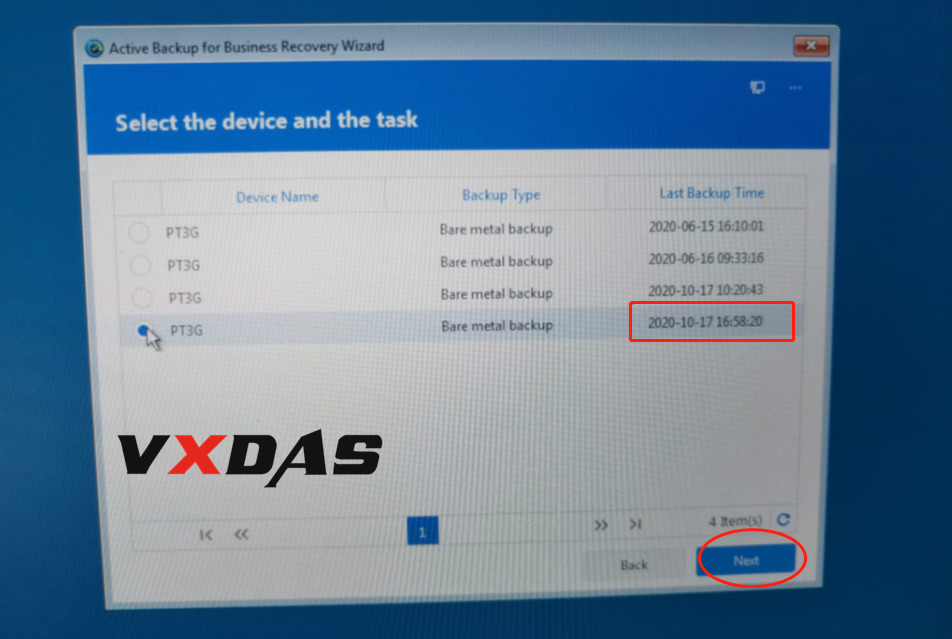Viewport: 952px width, 639px height.
Task: Click "Bare metal backup" in the 2020-06-15 row
Action: click(496, 229)
